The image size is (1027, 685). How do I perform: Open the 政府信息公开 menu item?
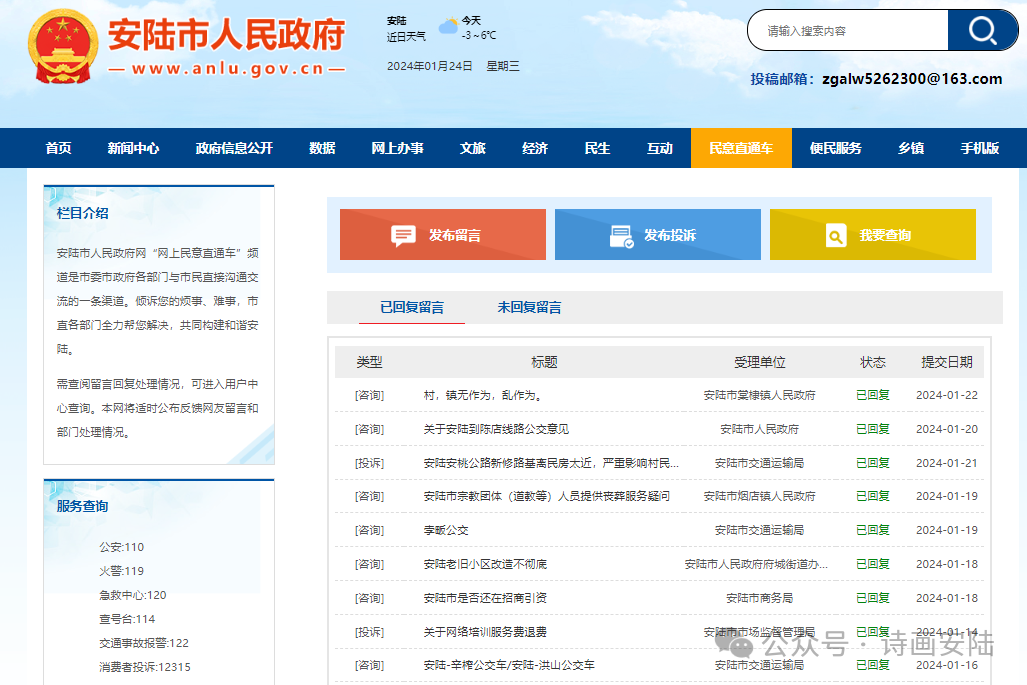[x=234, y=147]
